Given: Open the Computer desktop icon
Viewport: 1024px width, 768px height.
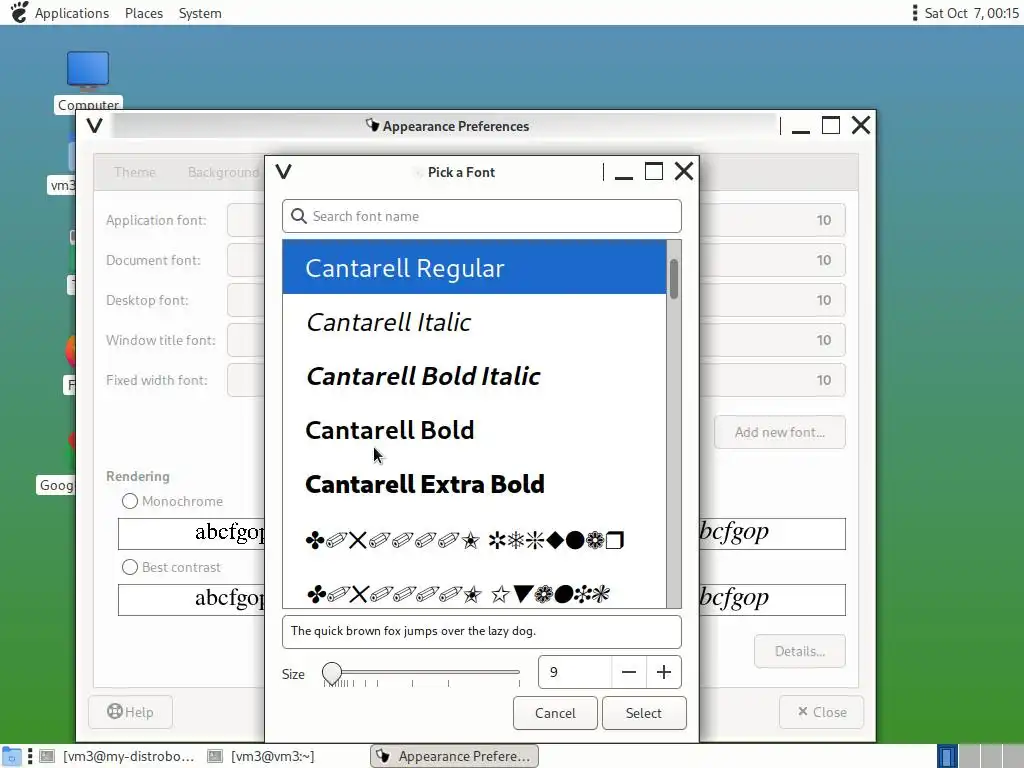Looking at the screenshot, I should pyautogui.click(x=88, y=80).
